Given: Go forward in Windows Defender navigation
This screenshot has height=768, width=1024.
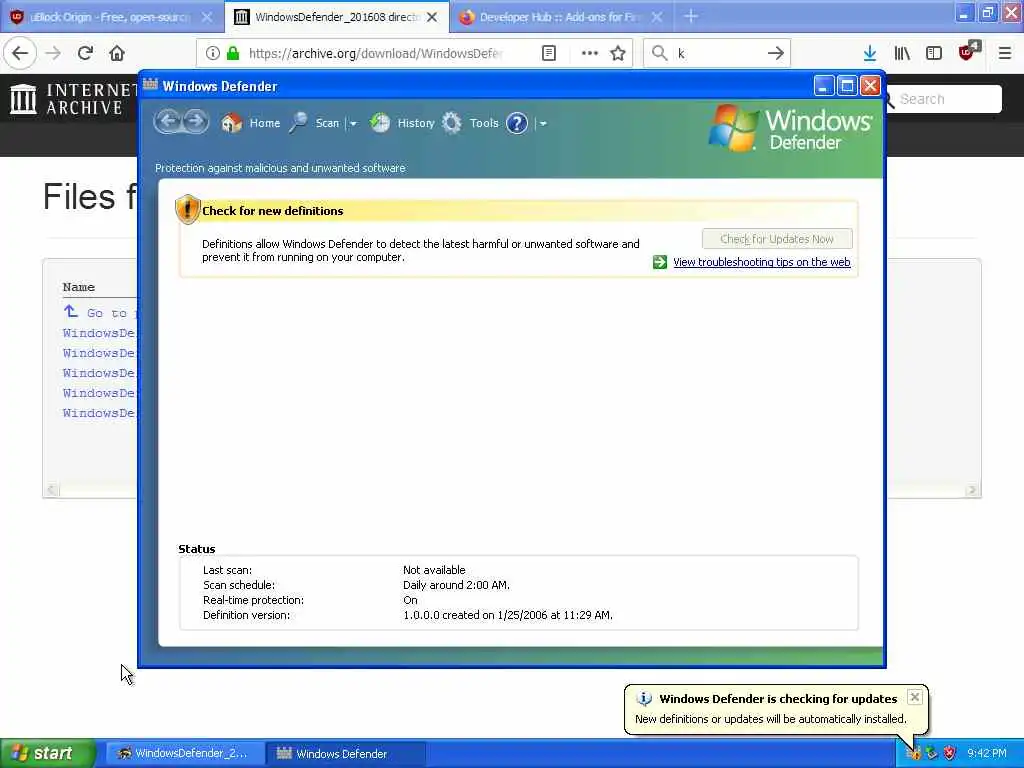Looking at the screenshot, I should 195,121.
